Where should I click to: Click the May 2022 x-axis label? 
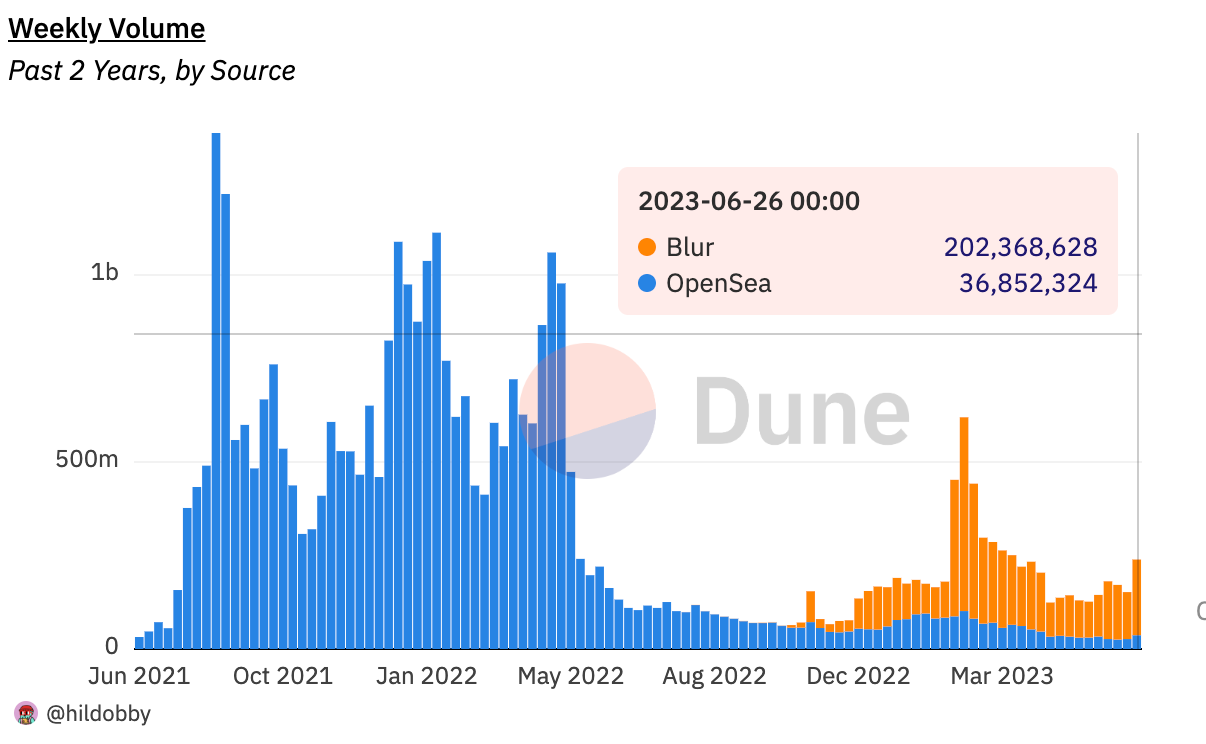[x=570, y=676]
